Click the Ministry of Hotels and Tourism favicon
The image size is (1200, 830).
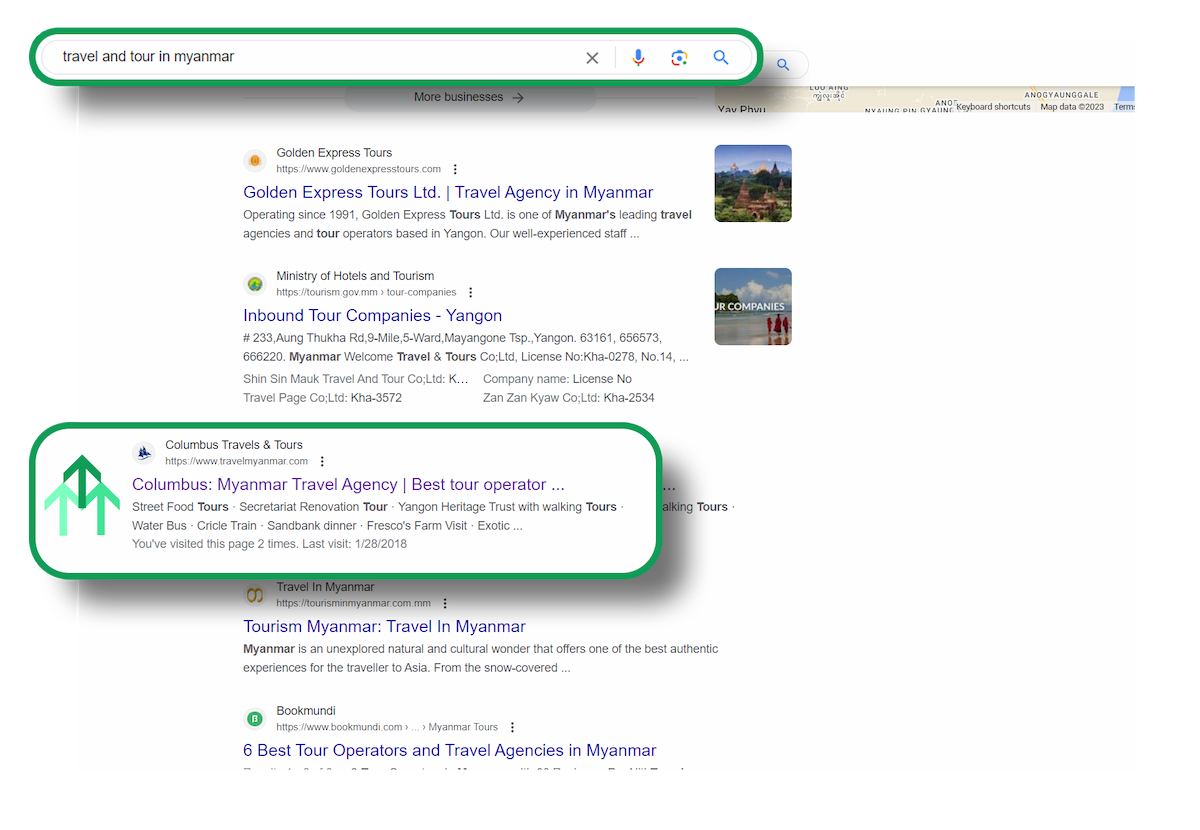(255, 284)
